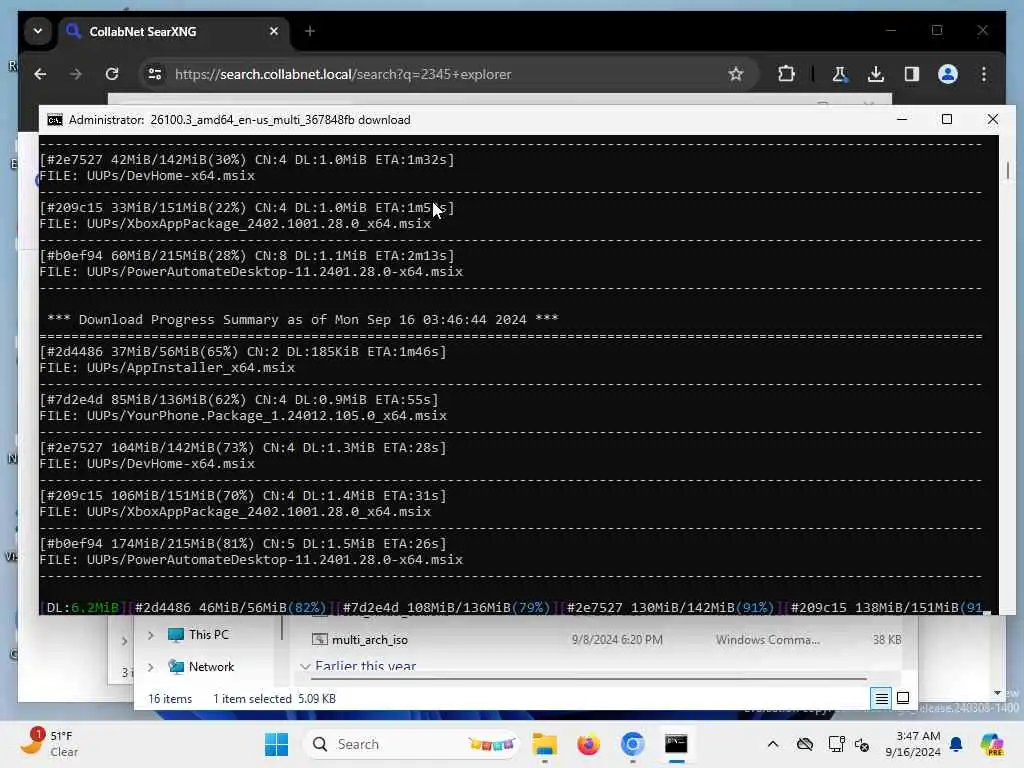
Task: Open the terminal taskbar icon
Action: pyautogui.click(x=676, y=744)
